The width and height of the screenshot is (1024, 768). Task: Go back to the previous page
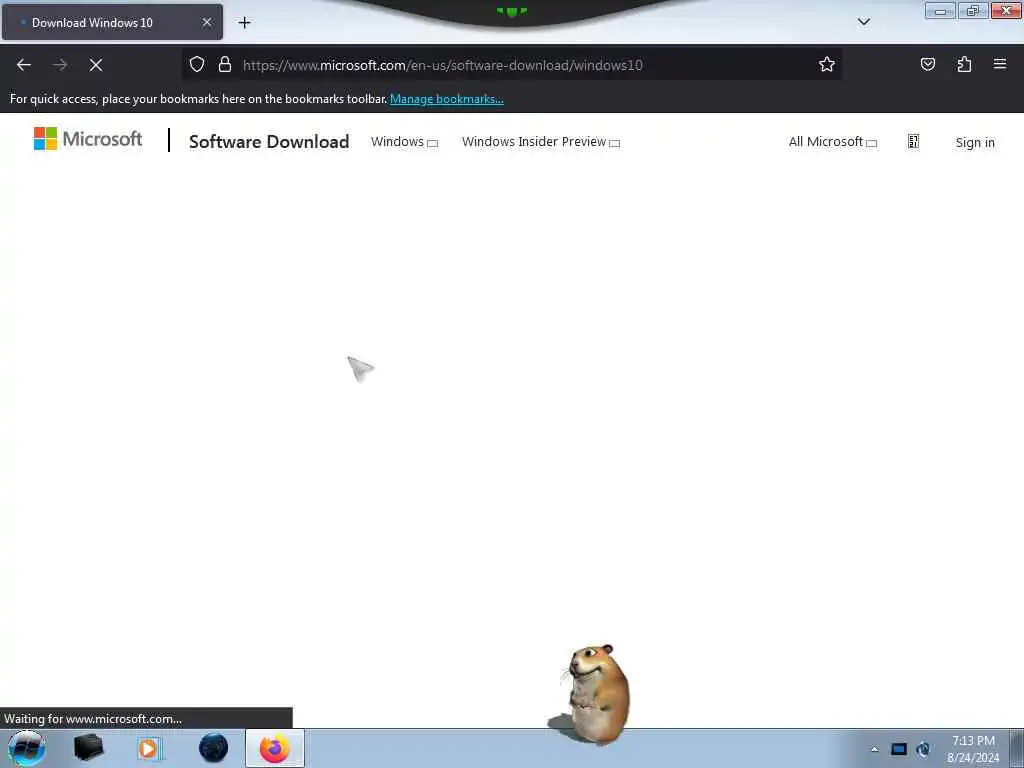point(24,65)
